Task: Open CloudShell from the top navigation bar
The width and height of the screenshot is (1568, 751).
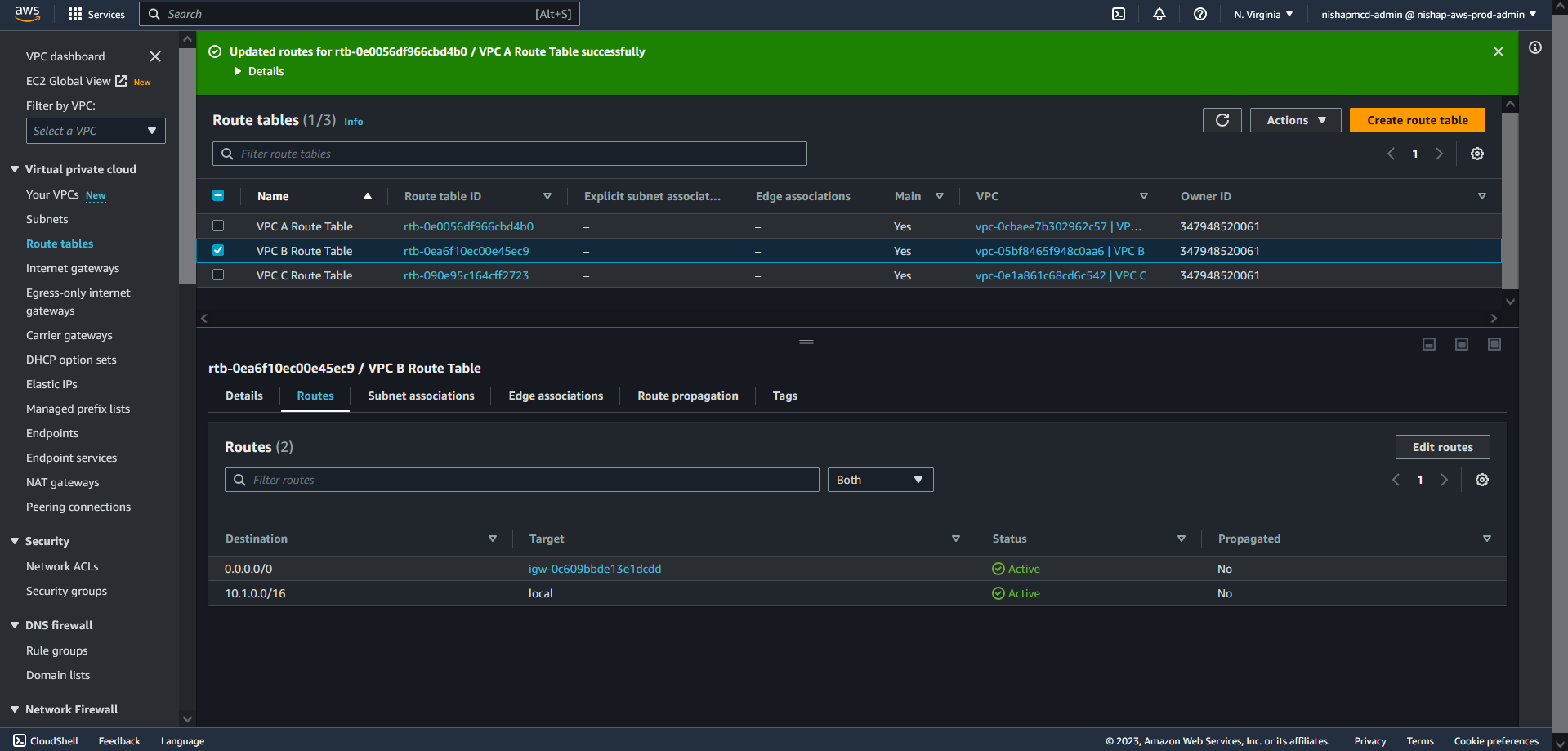Action: coord(1119,14)
